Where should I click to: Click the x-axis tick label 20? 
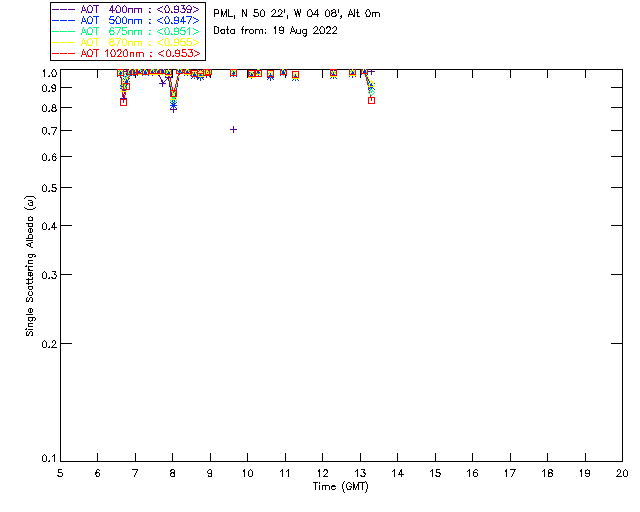[x=622, y=473]
